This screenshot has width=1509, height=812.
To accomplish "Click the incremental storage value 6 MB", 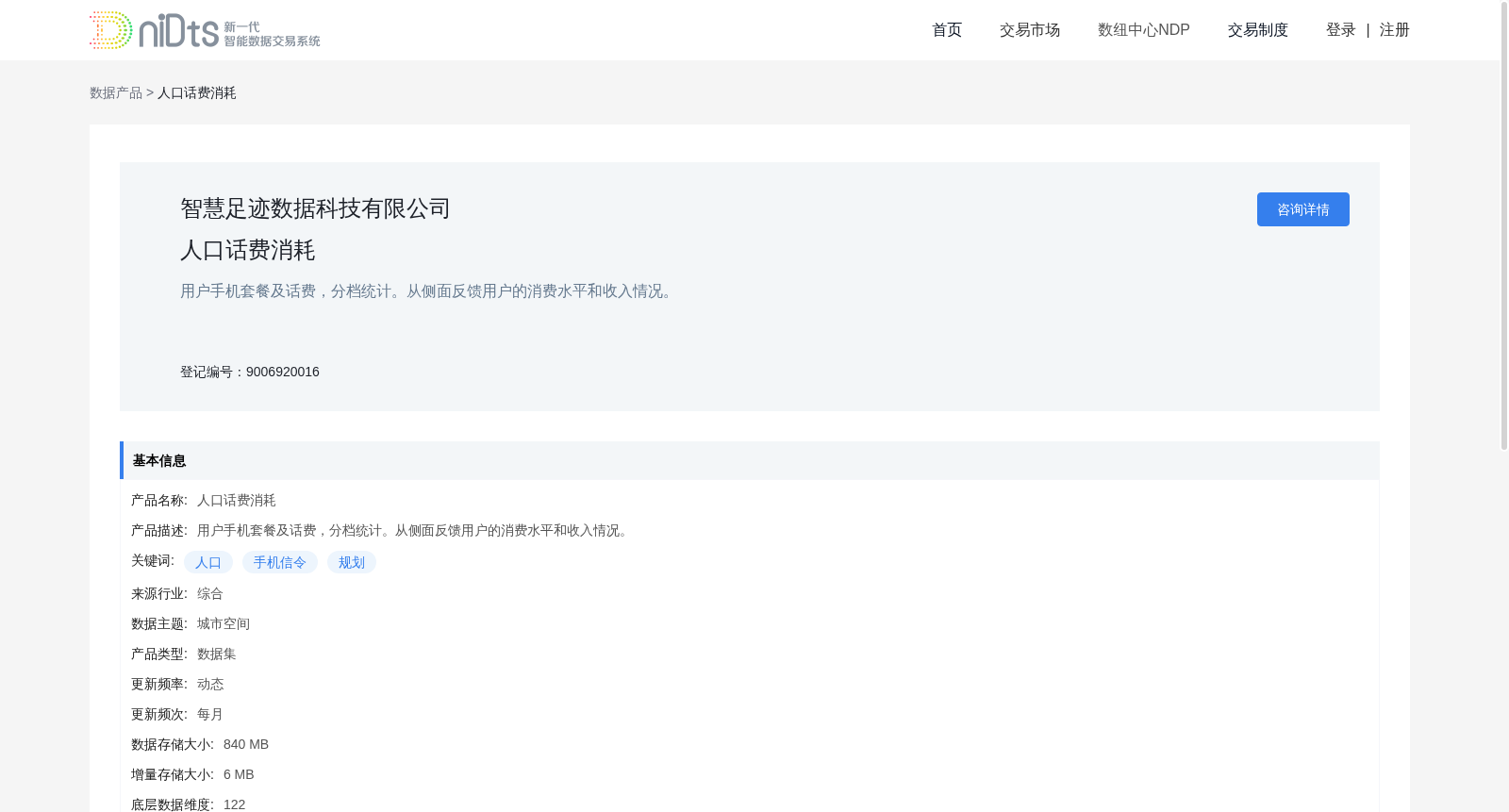I will click(239, 774).
